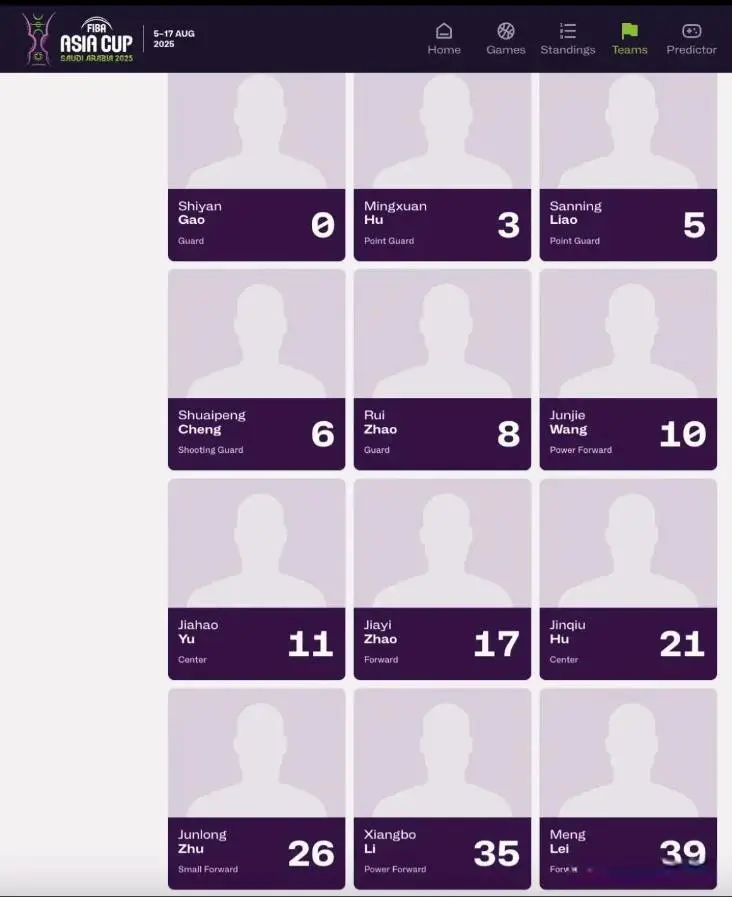View Sanning Liao point guard profile
732x897 pixels.
click(x=628, y=166)
